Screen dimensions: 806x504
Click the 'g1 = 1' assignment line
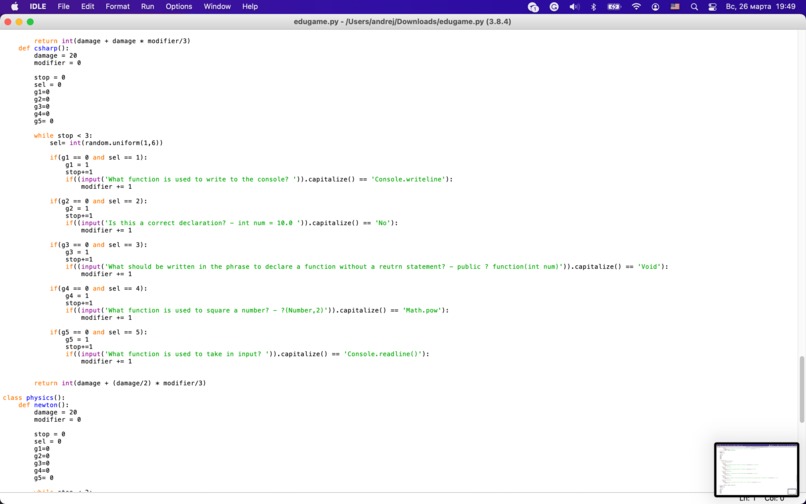(x=77, y=165)
